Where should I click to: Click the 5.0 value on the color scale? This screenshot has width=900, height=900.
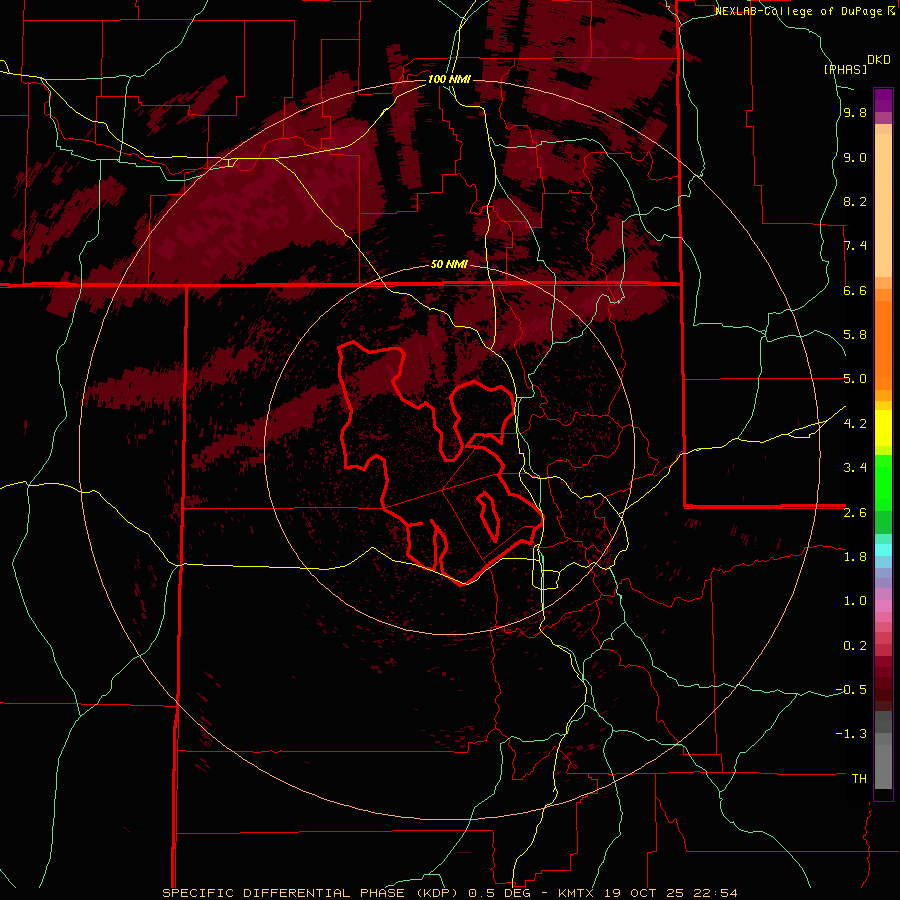pos(855,379)
